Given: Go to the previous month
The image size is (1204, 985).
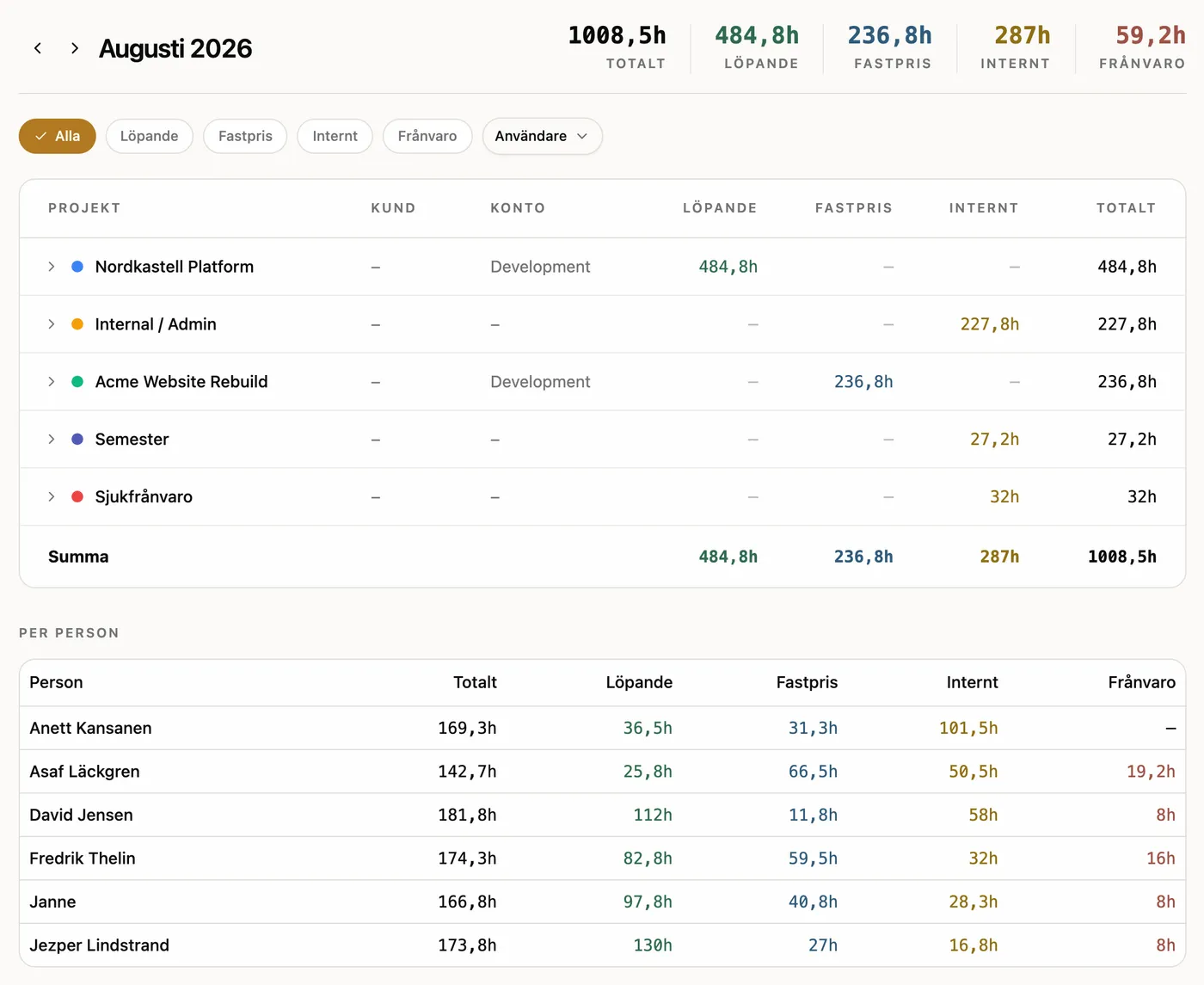Looking at the screenshot, I should point(38,48).
